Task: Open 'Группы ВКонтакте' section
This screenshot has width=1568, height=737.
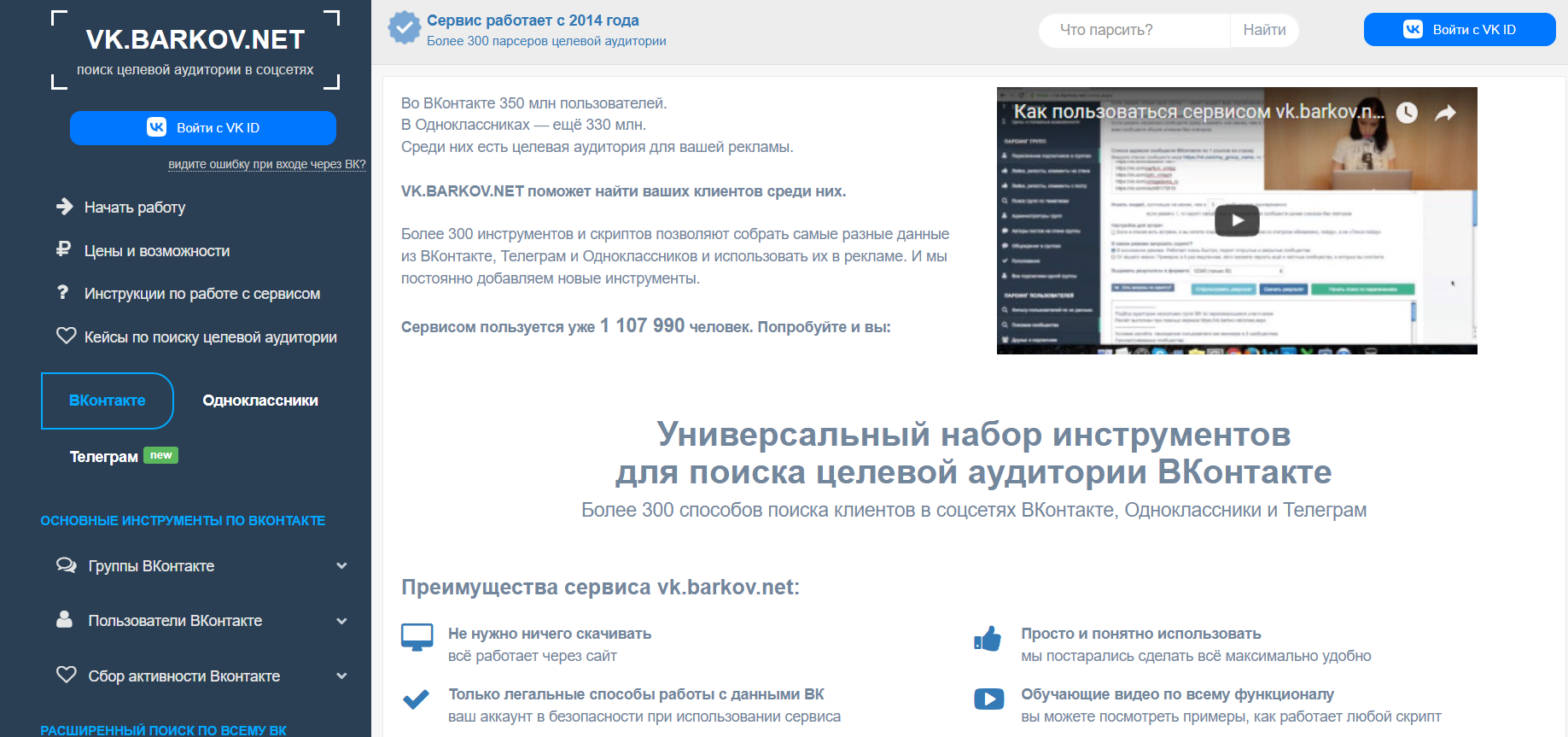Action: (x=151, y=566)
